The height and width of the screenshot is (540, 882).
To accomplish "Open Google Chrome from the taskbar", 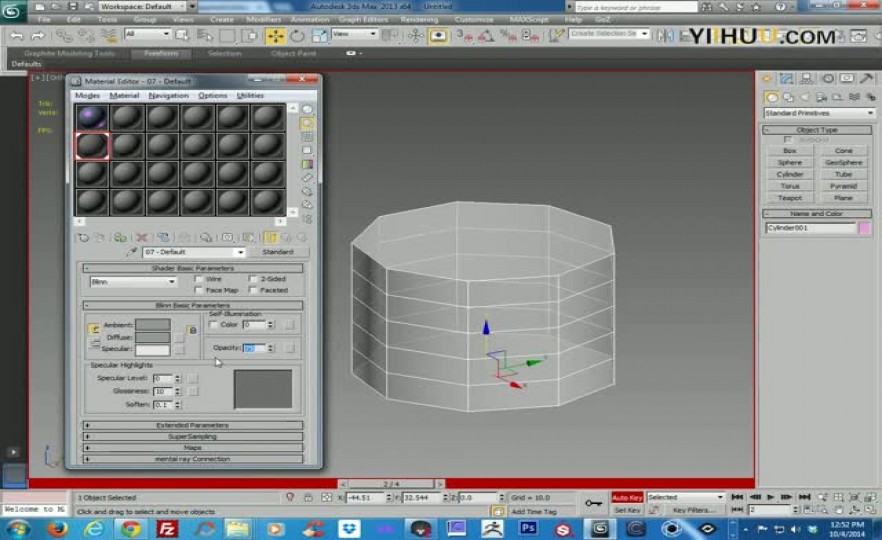I will pos(131,529).
